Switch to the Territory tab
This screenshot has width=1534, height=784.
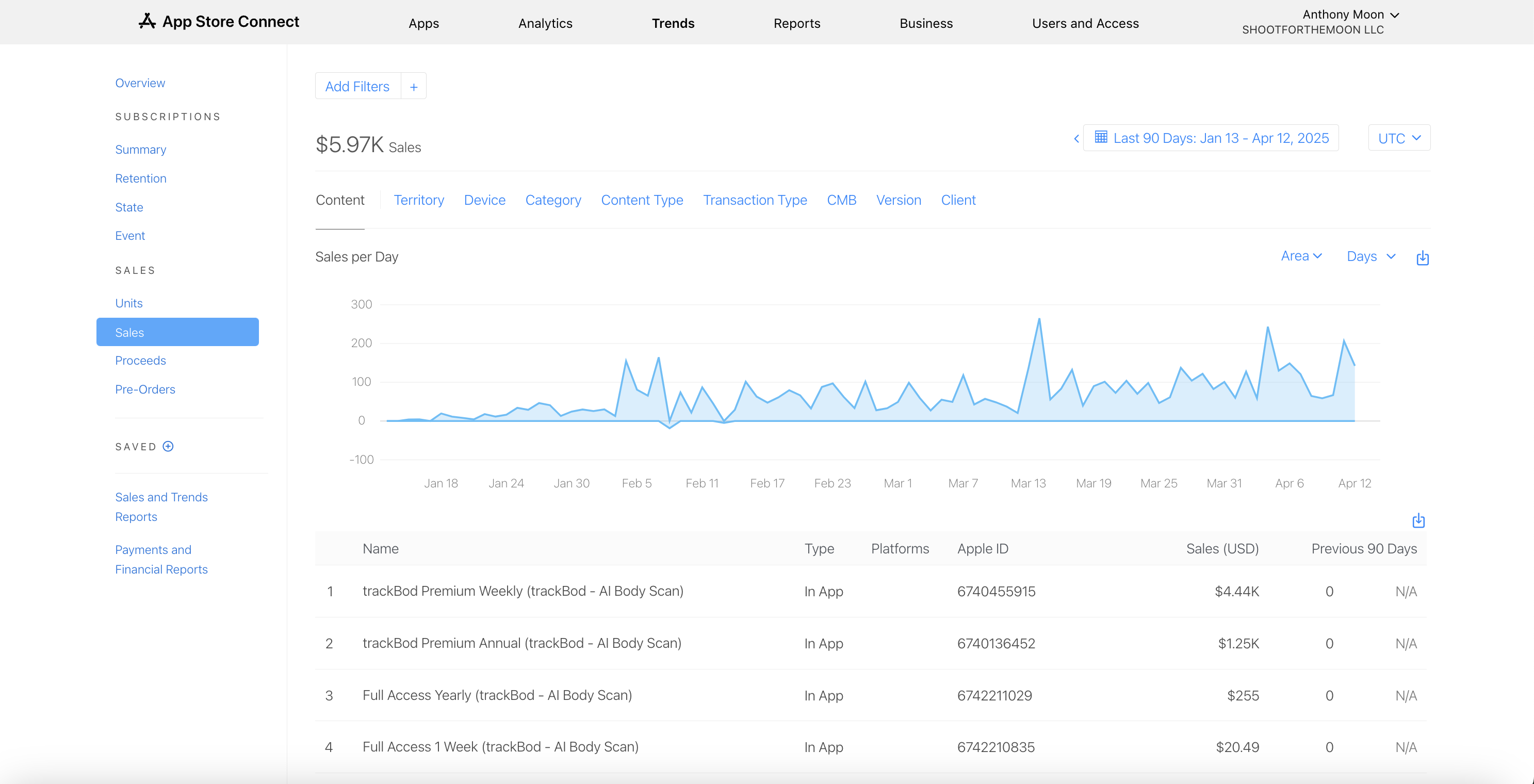[x=419, y=200]
